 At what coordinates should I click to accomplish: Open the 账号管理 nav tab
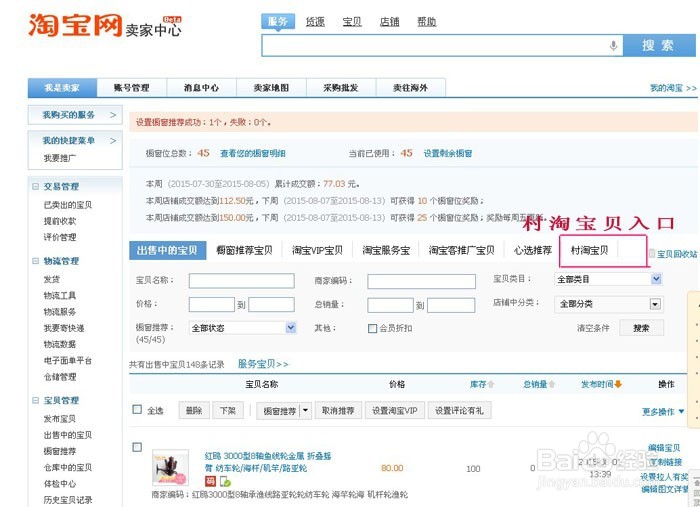click(132, 87)
